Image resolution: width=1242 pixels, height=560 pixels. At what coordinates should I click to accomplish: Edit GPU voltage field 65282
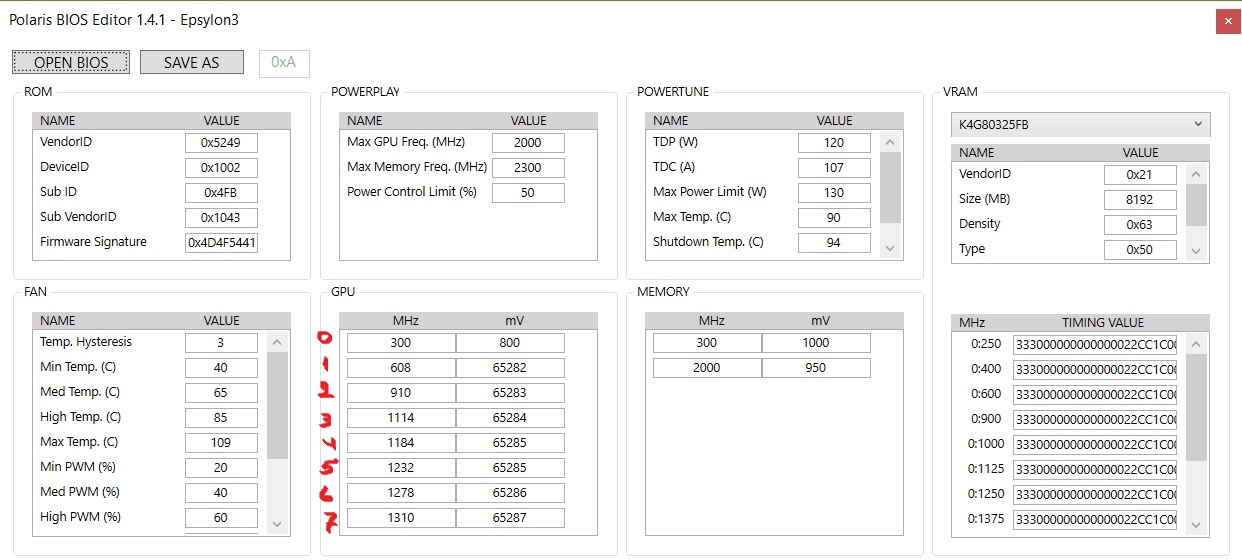pos(510,367)
